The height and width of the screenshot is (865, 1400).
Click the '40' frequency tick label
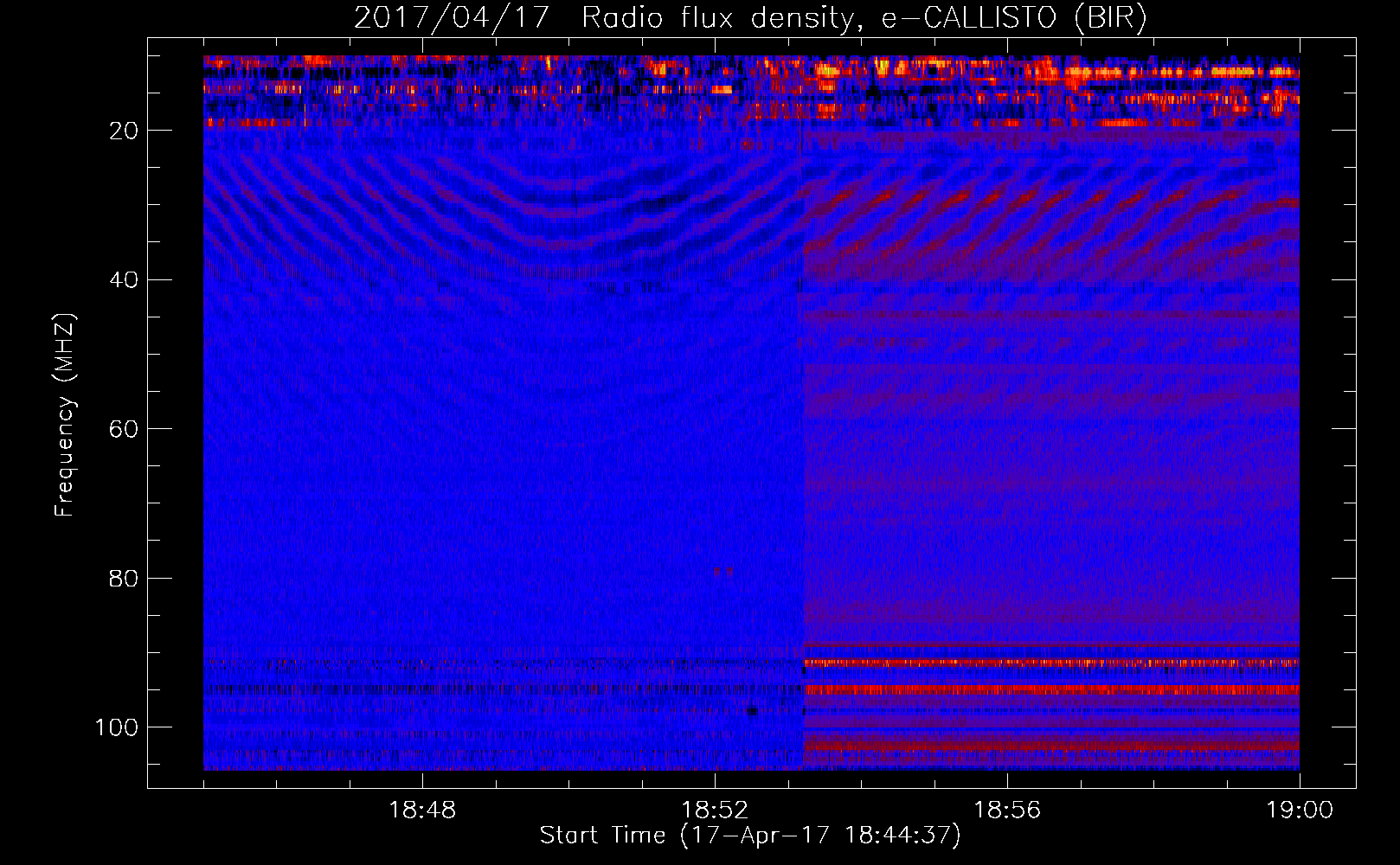pyautogui.click(x=125, y=280)
